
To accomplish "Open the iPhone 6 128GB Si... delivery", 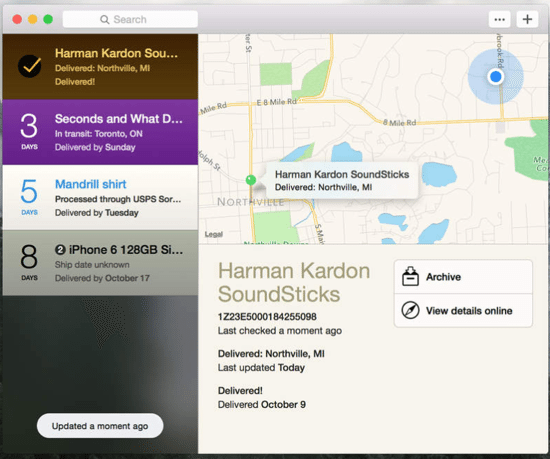I will tap(100, 263).
